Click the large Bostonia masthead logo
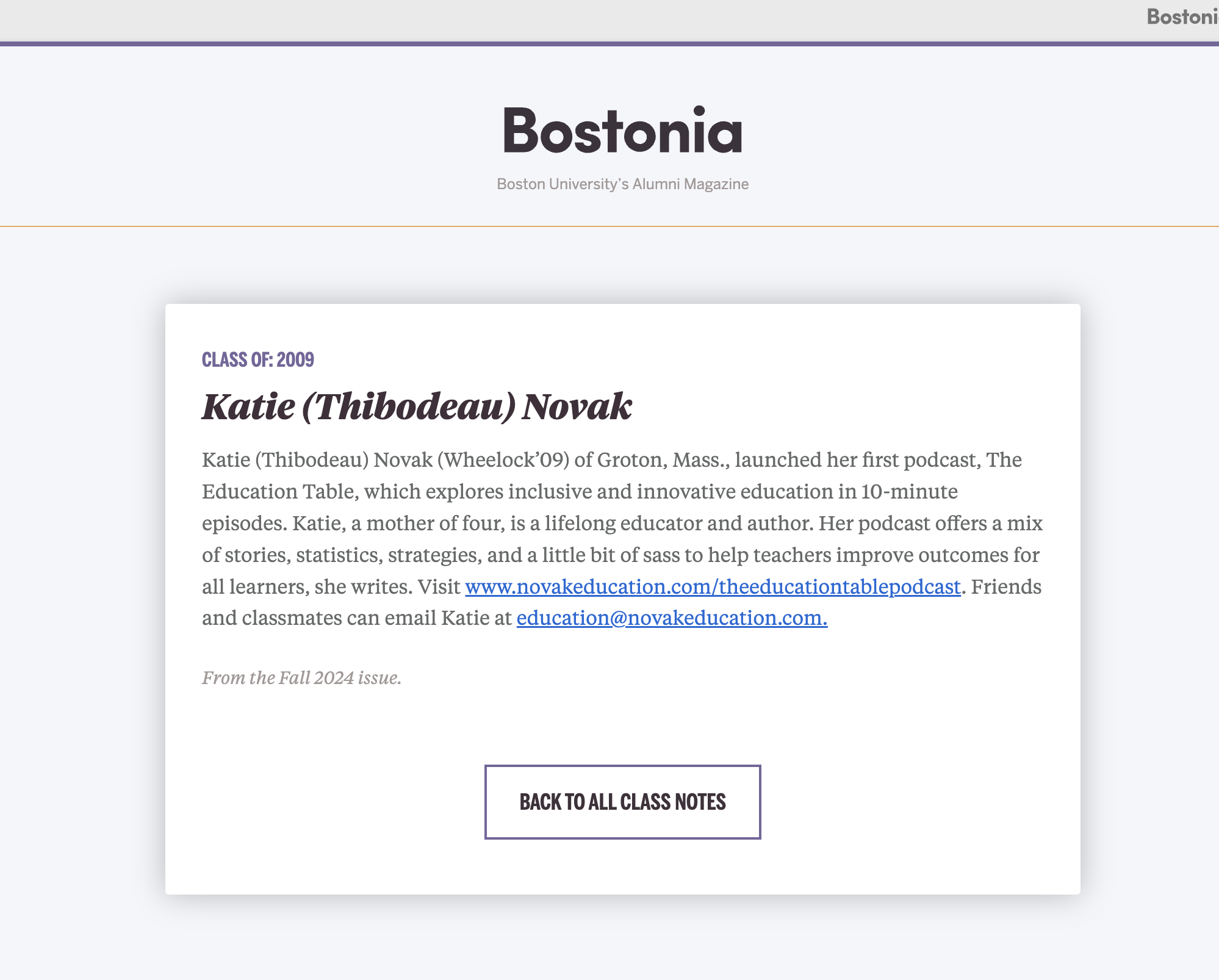 [x=622, y=130]
